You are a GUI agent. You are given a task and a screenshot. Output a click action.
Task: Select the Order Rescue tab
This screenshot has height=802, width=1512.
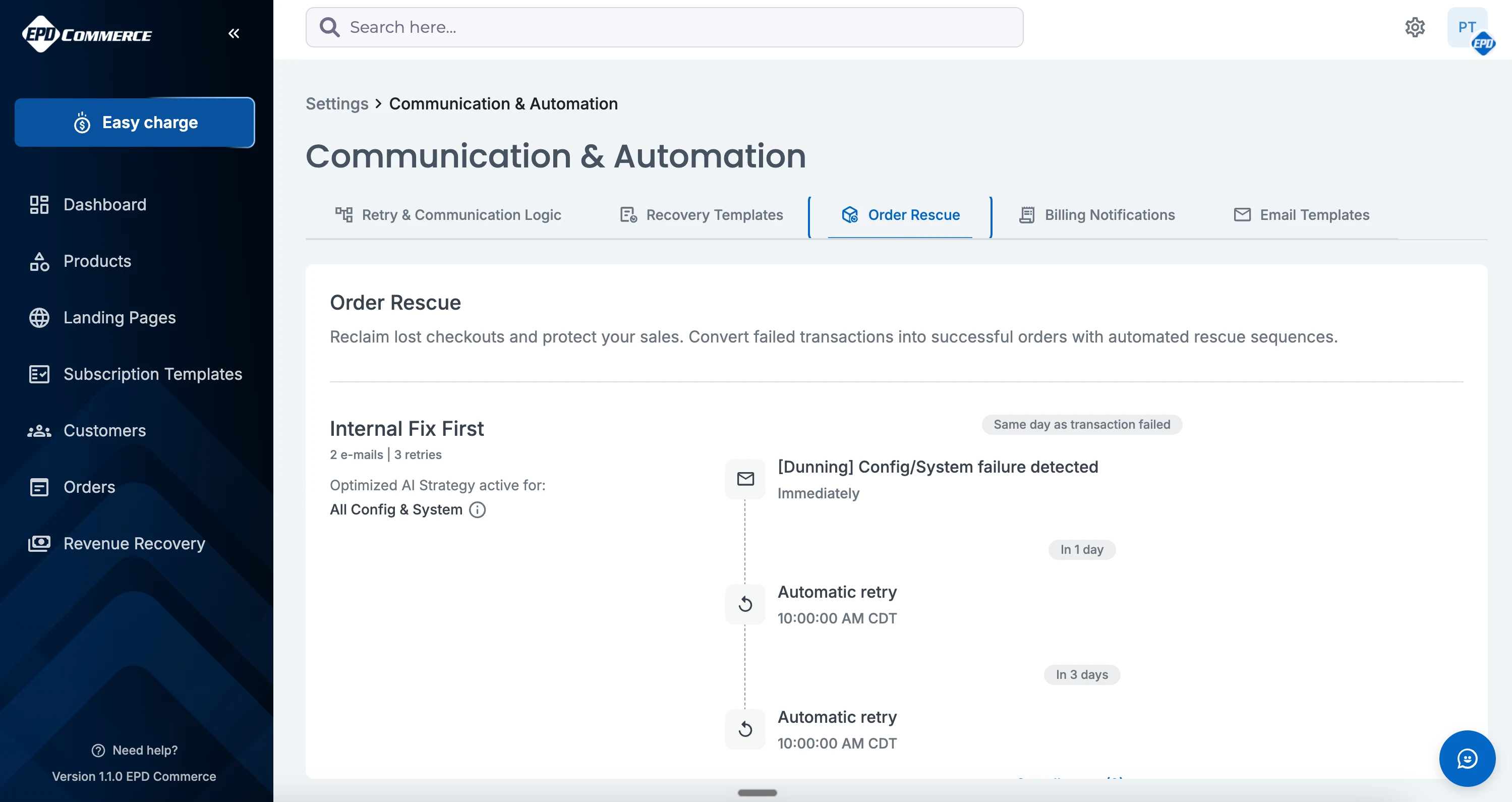[900, 215]
